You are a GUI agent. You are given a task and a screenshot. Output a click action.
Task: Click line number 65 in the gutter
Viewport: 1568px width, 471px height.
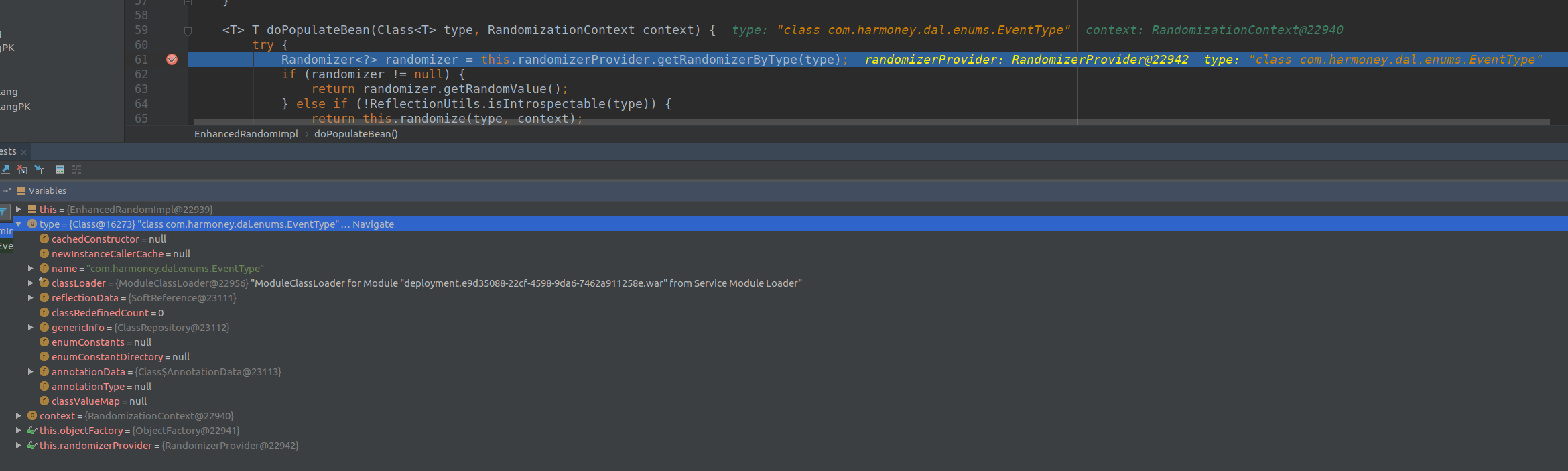[x=141, y=119]
